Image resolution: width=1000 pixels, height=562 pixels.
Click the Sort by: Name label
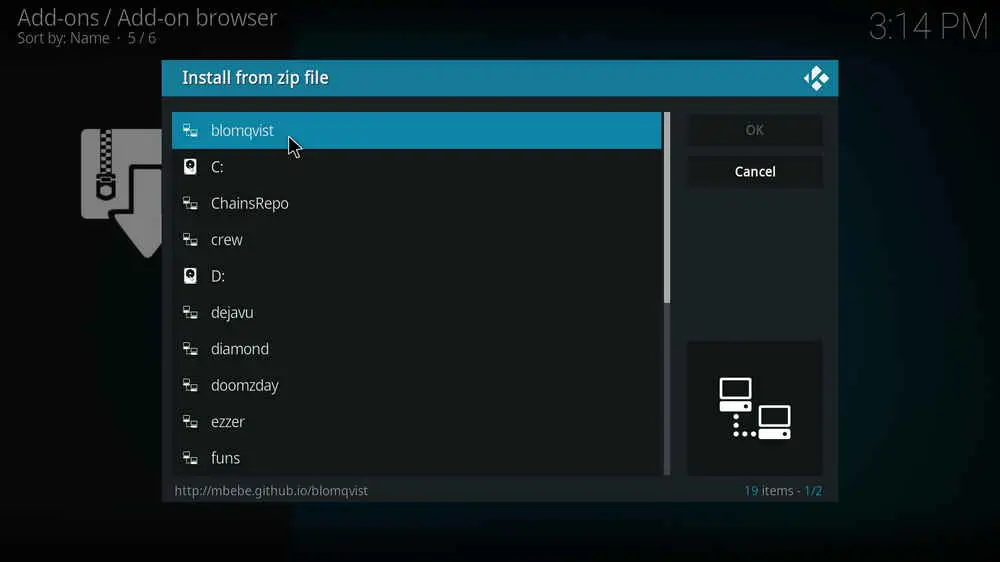coord(63,38)
